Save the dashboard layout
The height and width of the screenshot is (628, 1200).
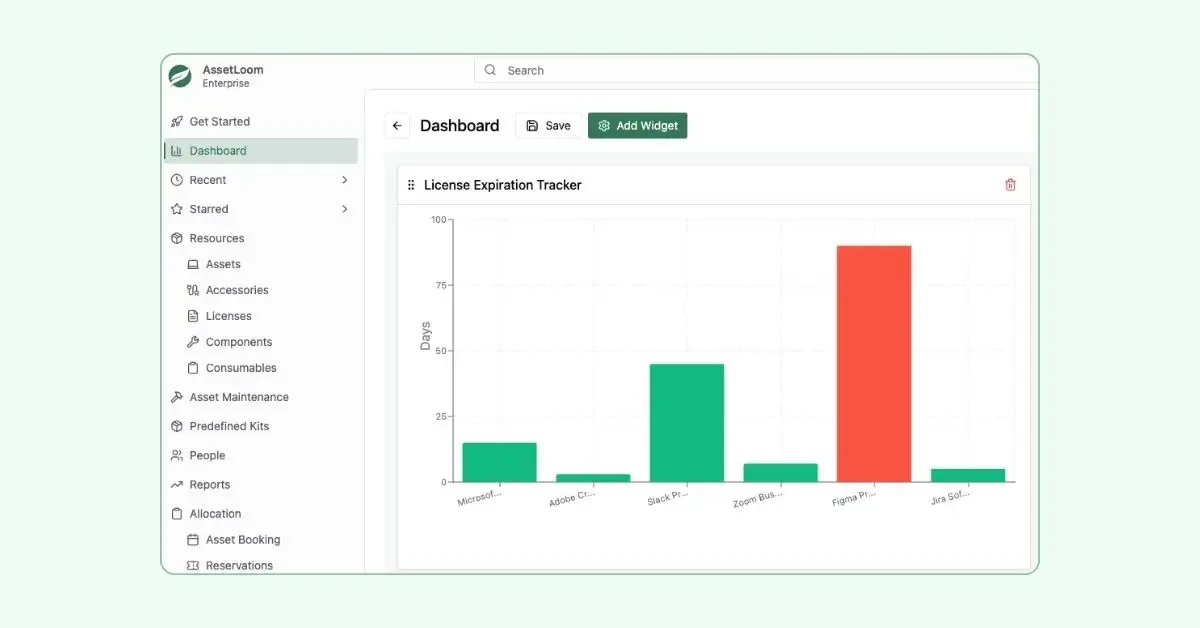click(x=548, y=126)
